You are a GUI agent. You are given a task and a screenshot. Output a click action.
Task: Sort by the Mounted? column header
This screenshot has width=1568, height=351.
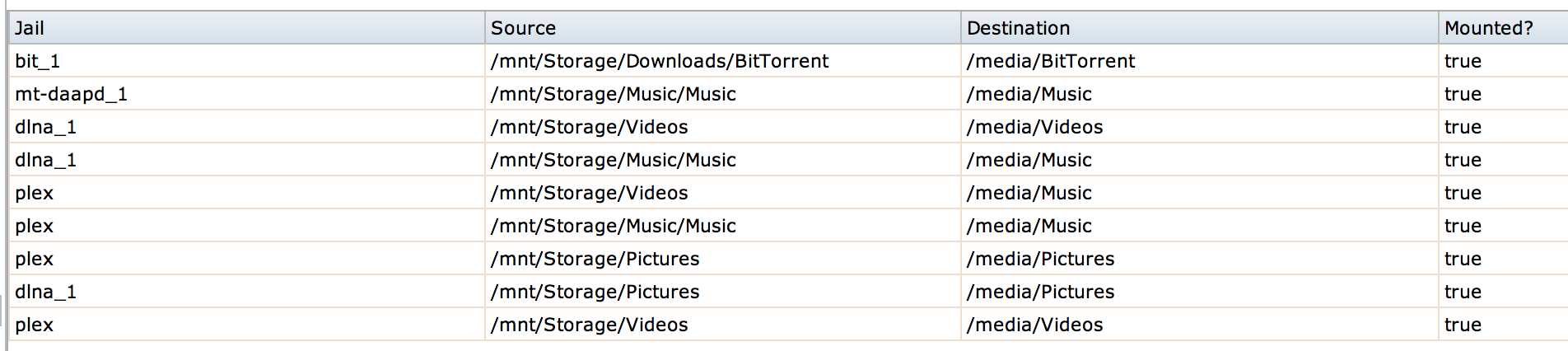[1488, 28]
